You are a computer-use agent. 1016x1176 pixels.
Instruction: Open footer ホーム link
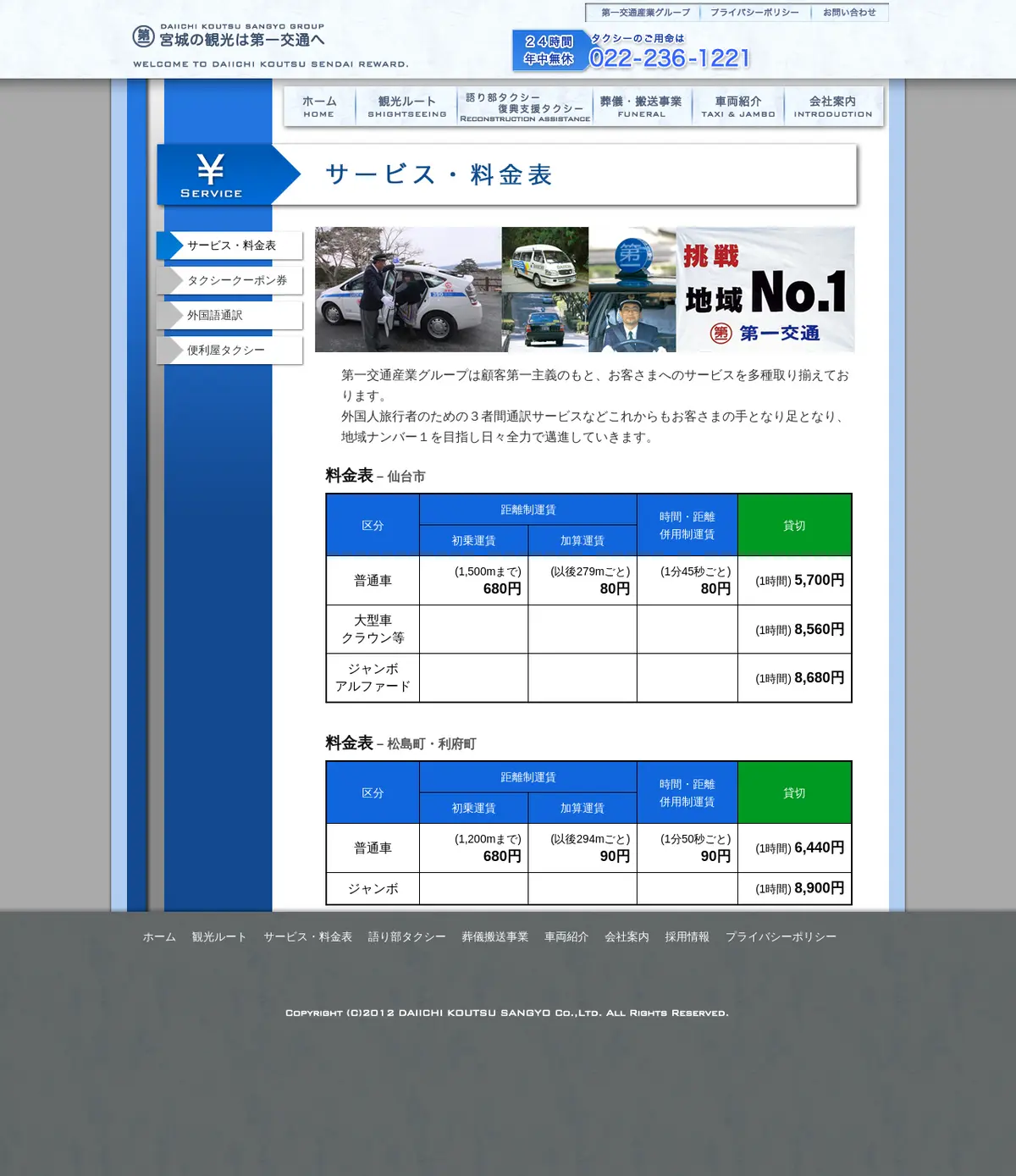click(159, 937)
